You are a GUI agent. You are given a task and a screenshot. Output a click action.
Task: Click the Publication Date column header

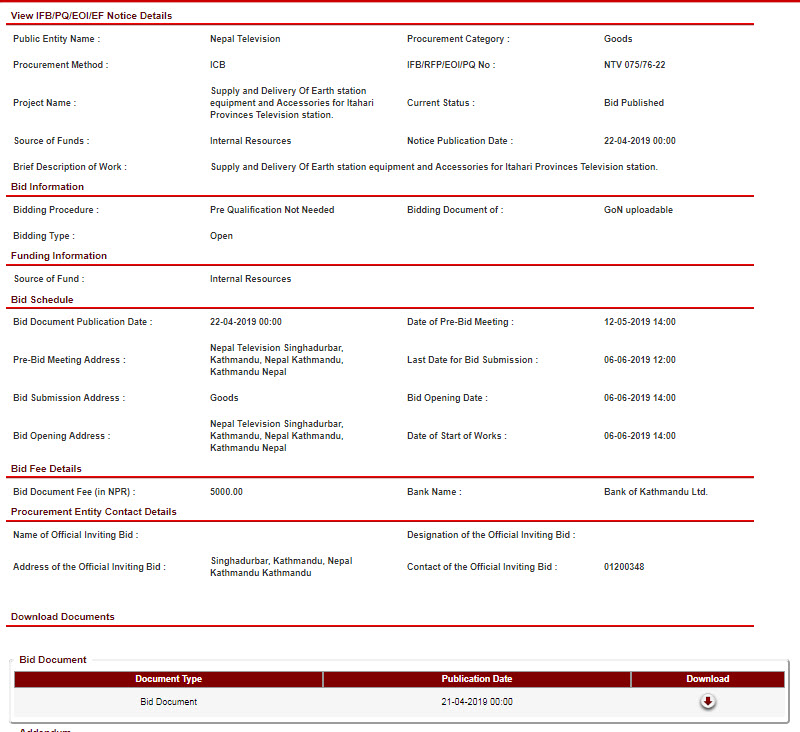476,679
